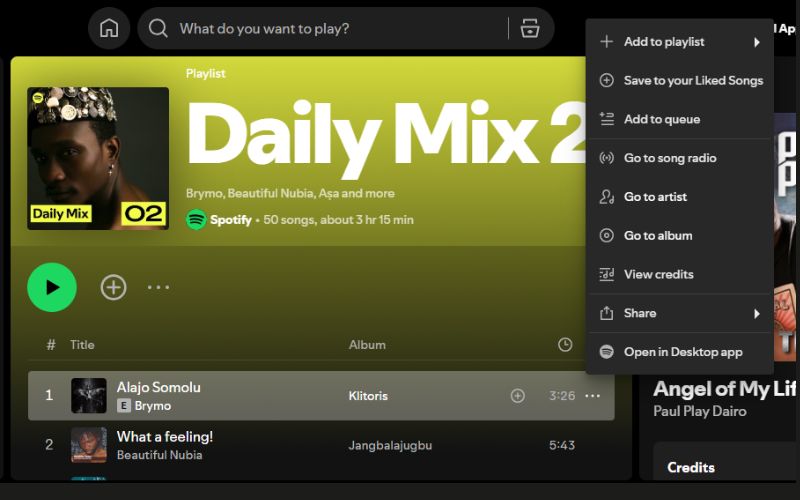
Task: Sort tracks by the duration clock icon
Action: [x=565, y=344]
